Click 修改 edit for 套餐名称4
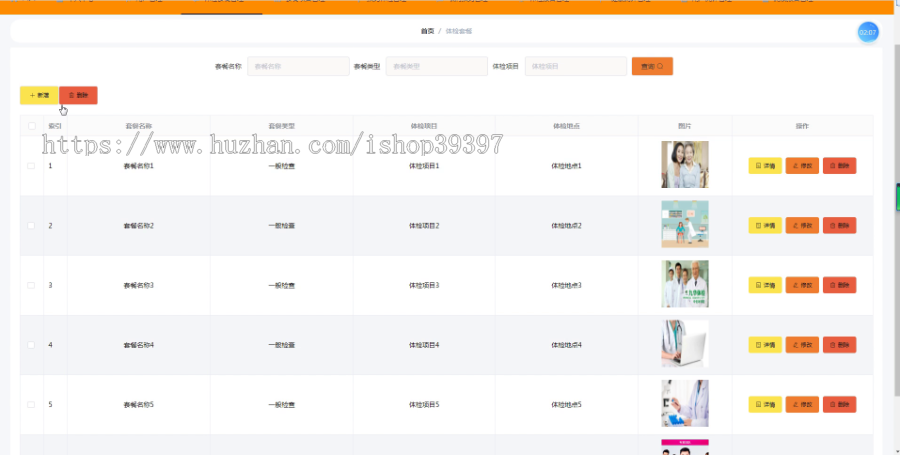Screen dimensions: 900x455 coord(802,345)
